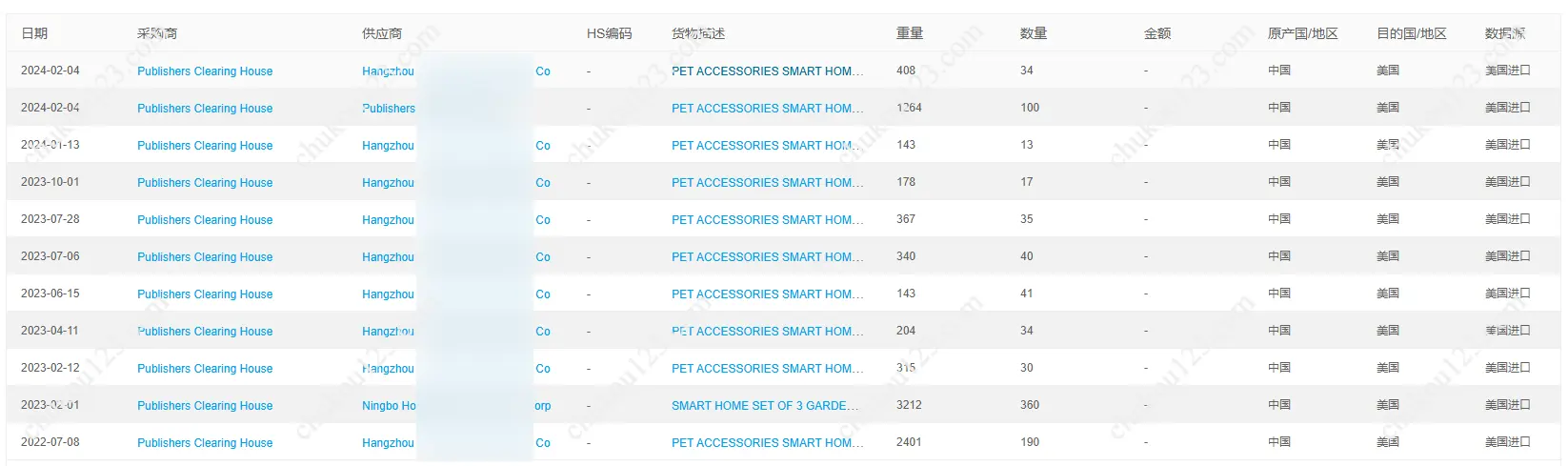Click the 原产国/地区 column header
The width and height of the screenshot is (1568, 466).
[1302, 33]
